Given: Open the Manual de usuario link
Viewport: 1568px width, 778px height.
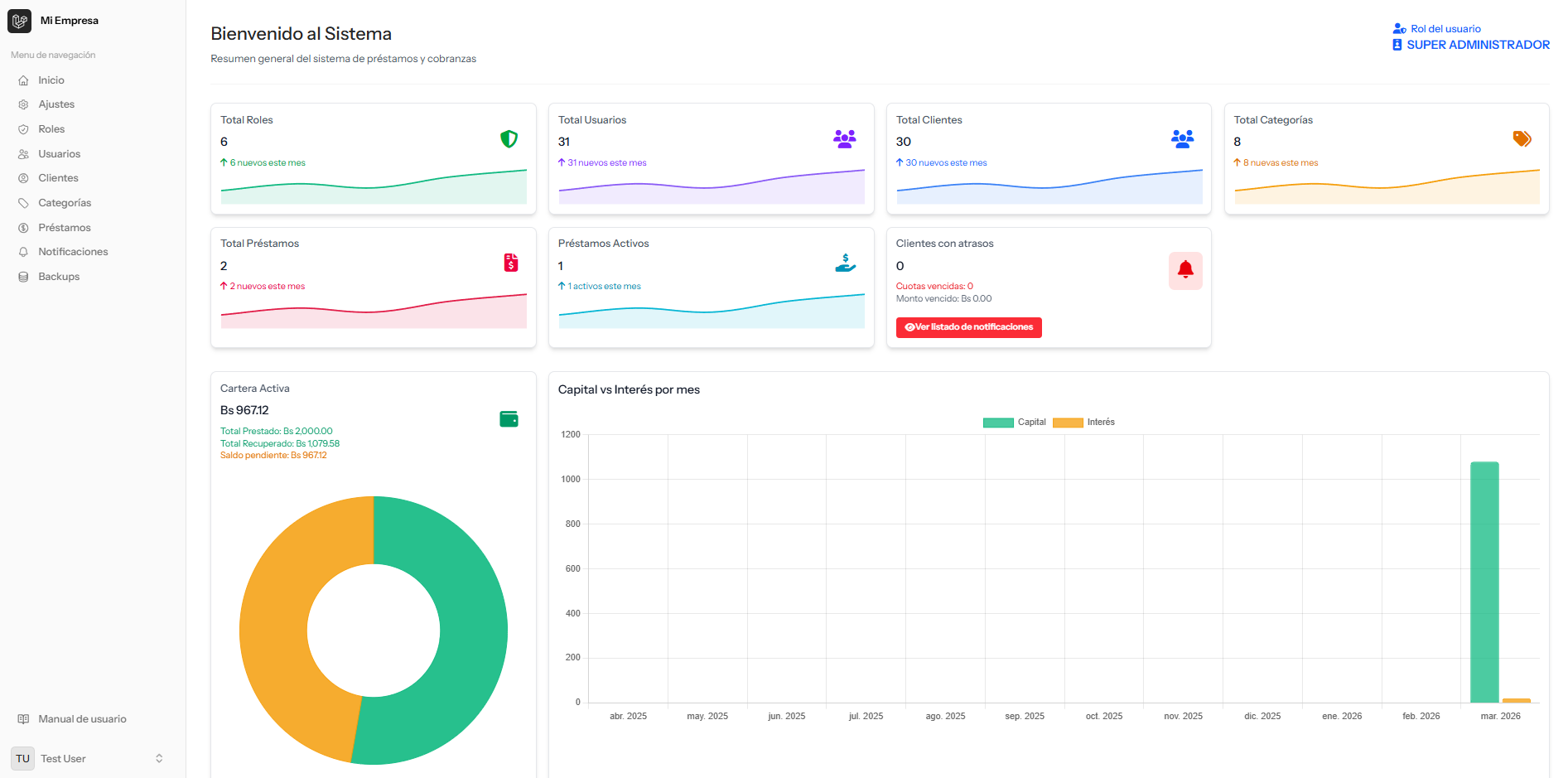Looking at the screenshot, I should [82, 719].
